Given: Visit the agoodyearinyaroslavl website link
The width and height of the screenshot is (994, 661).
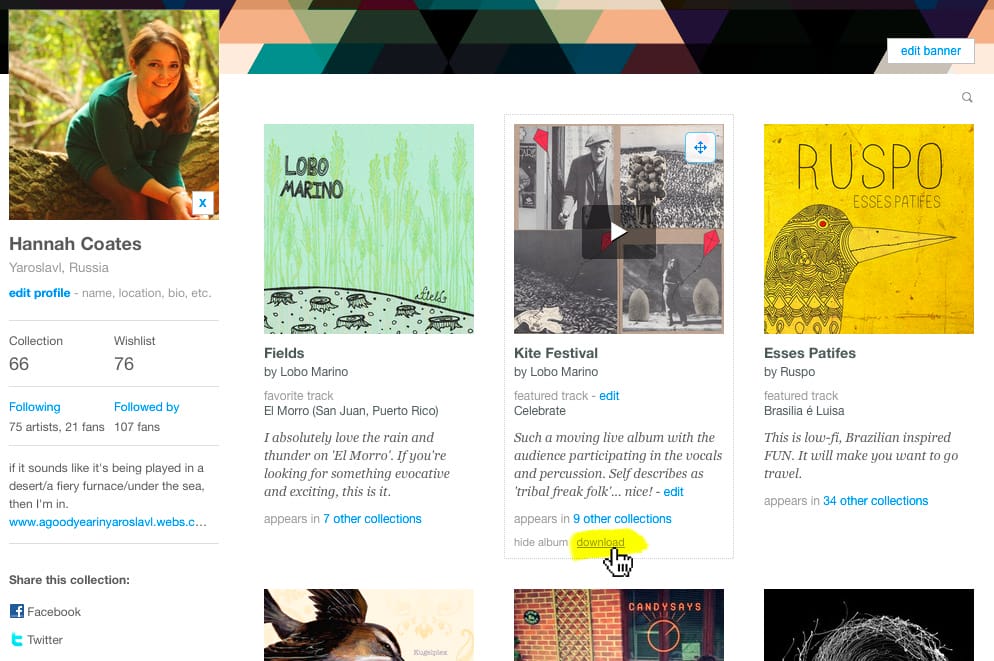Looking at the screenshot, I should point(108,522).
